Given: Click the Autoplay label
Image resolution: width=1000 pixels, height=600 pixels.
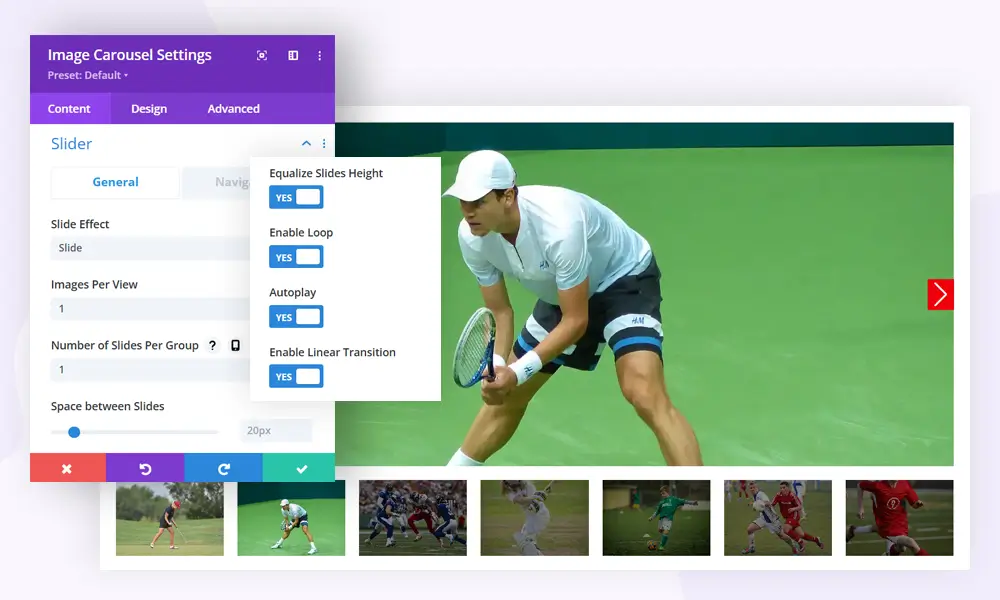Looking at the screenshot, I should (x=293, y=293).
